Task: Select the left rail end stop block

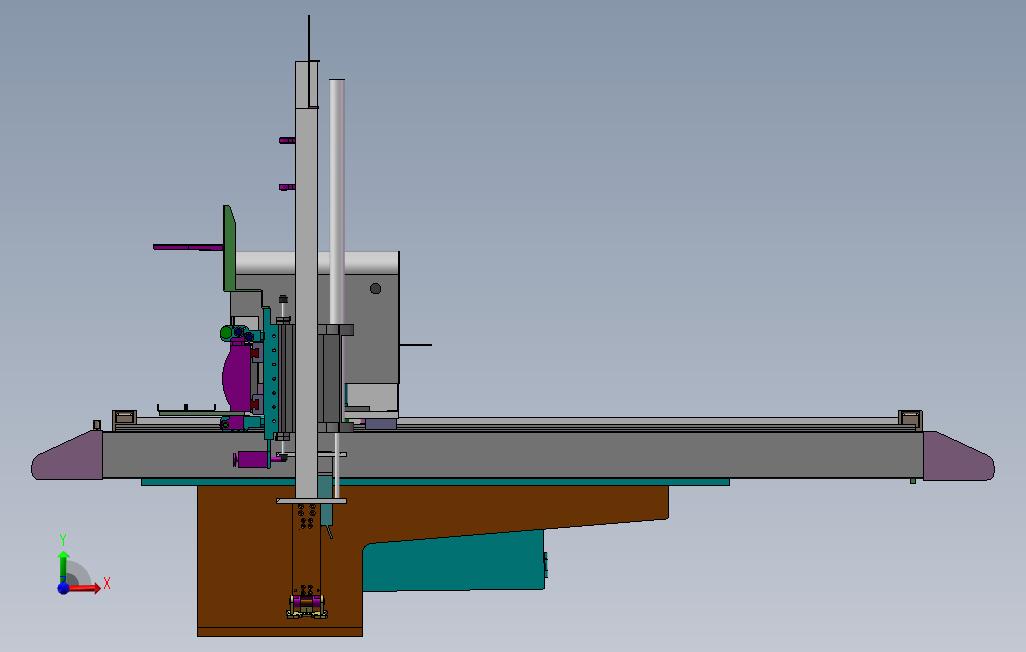Action: (124, 418)
